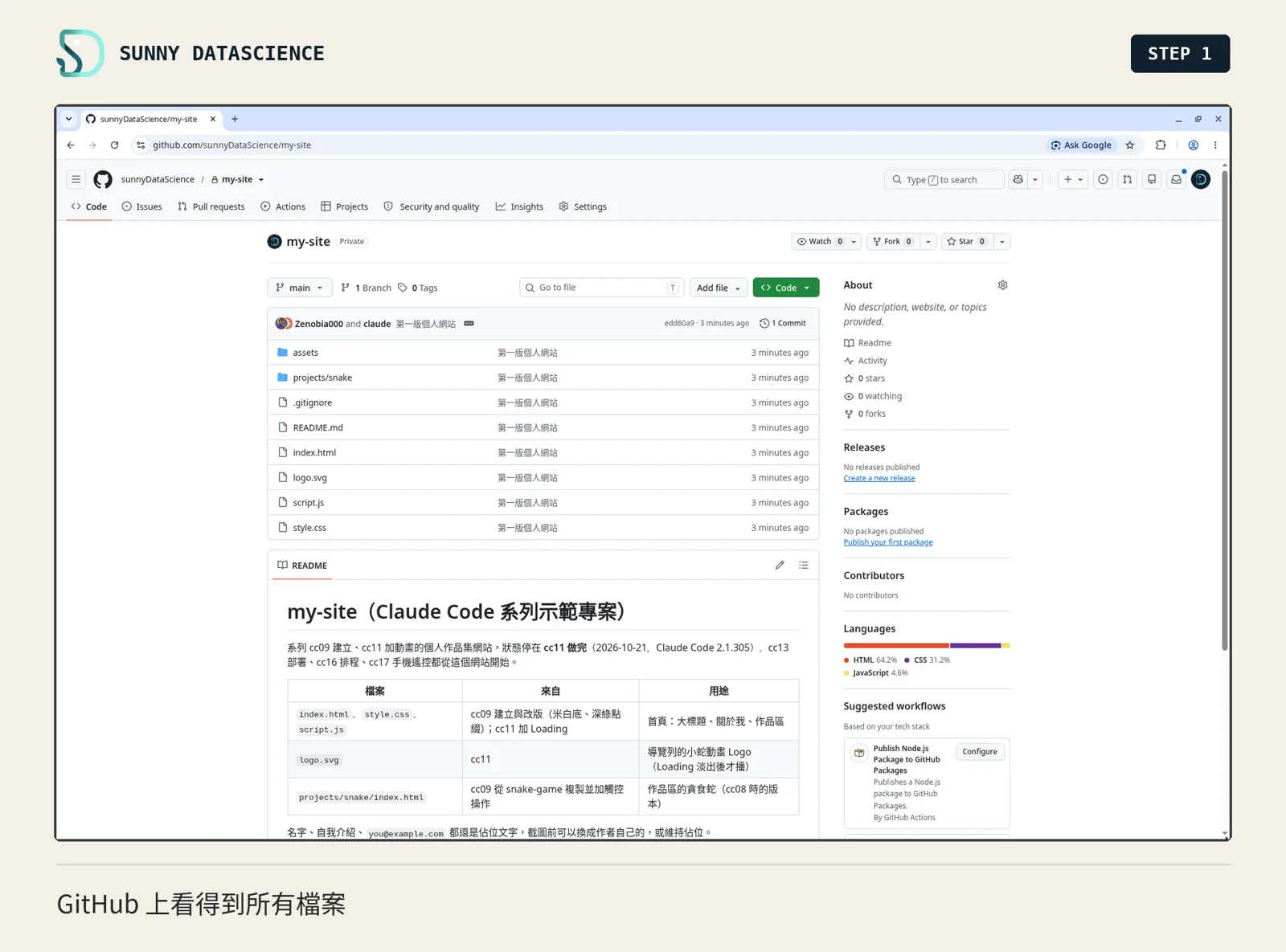Open the issues icon in top header
1286x952 pixels.
coord(1103,179)
